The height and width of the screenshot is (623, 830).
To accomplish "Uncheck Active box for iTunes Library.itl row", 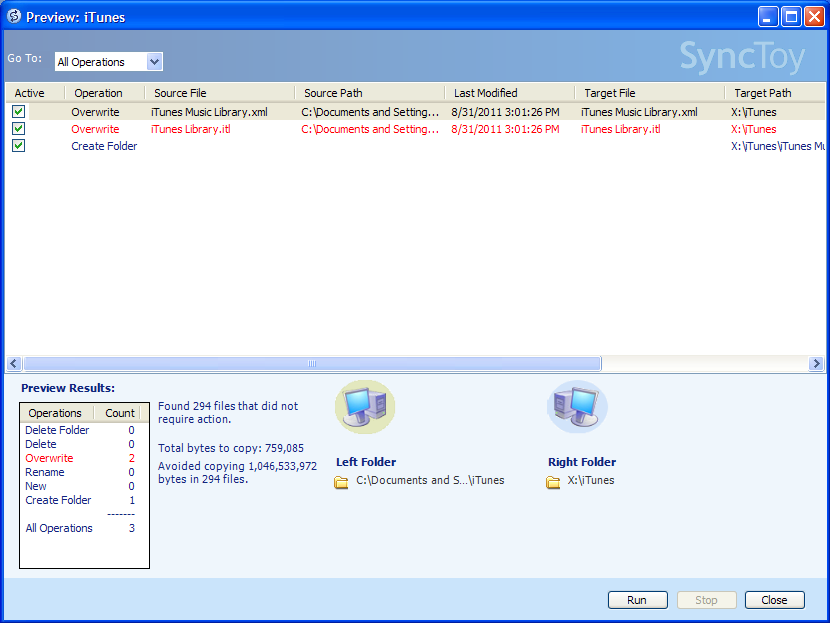I will [x=19, y=129].
